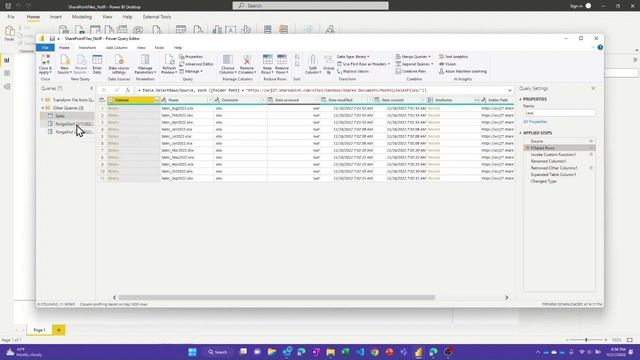
Task: Open the Manage dropdown in the Query group
Action: pos(191,71)
